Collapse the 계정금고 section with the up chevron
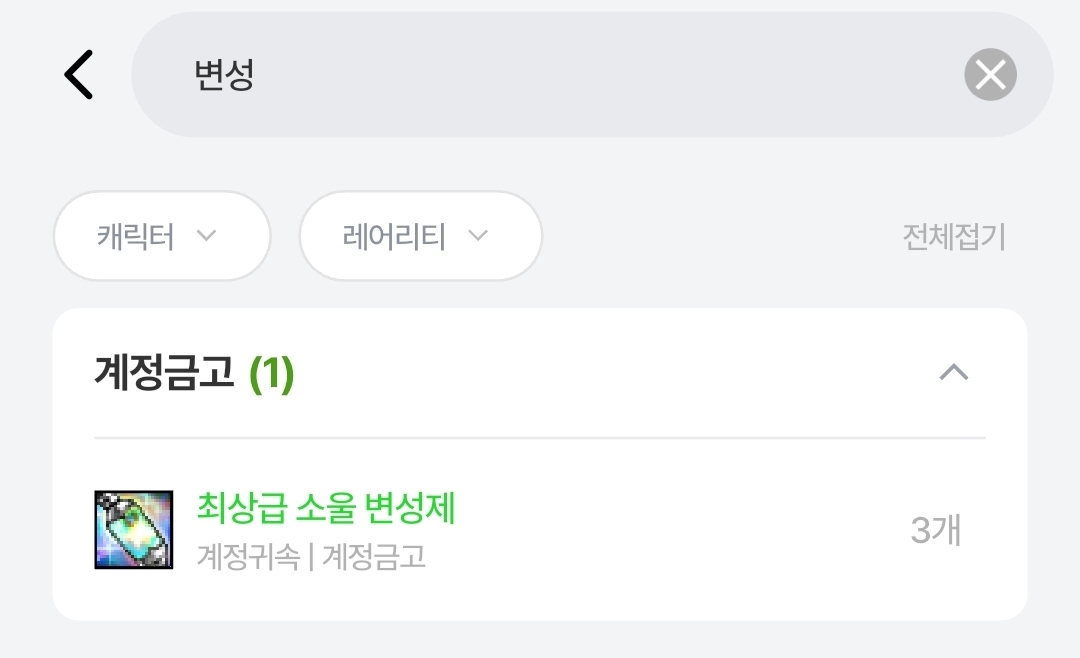The width and height of the screenshot is (1080, 658). tap(954, 373)
